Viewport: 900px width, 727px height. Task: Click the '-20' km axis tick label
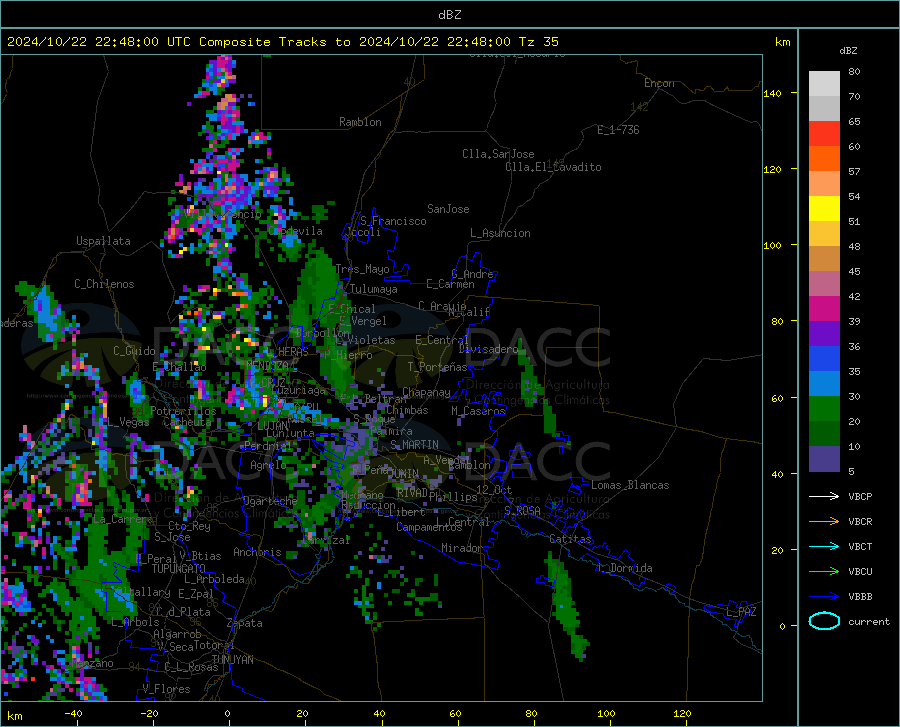(x=149, y=713)
